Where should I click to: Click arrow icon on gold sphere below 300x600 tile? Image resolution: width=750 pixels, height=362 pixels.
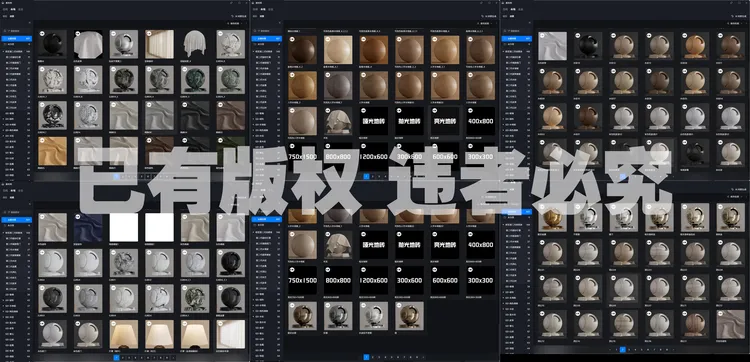pyautogui.click(x=398, y=305)
